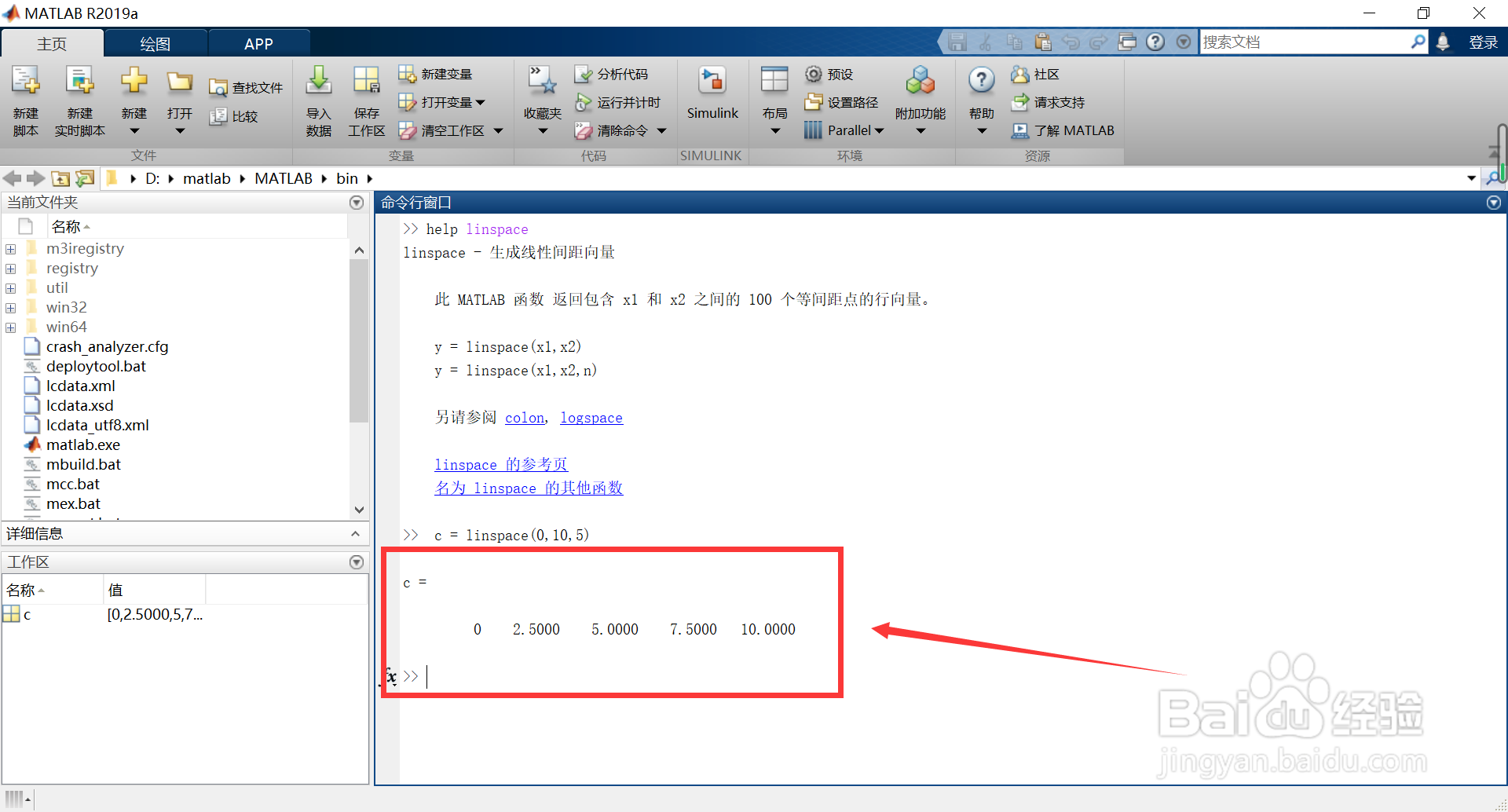1508x812 pixels.
Task: Click the 附加功能 (Add-Ons) cubes icon
Action: pyautogui.click(x=920, y=80)
